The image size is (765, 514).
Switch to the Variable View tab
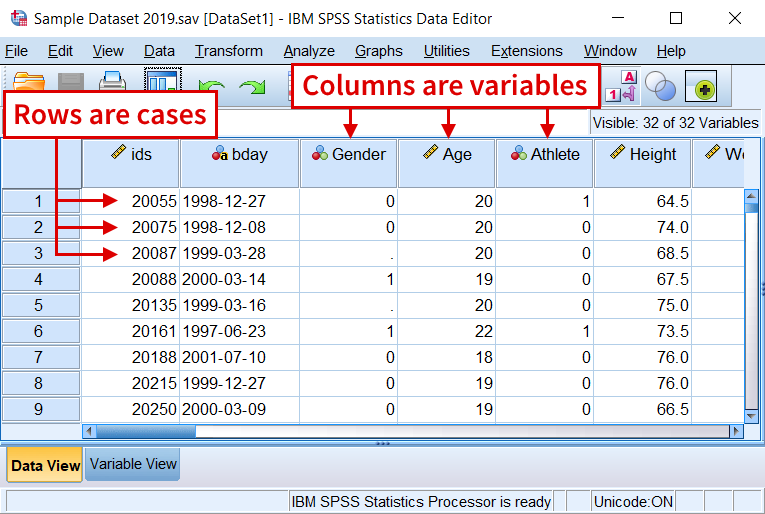(x=133, y=464)
